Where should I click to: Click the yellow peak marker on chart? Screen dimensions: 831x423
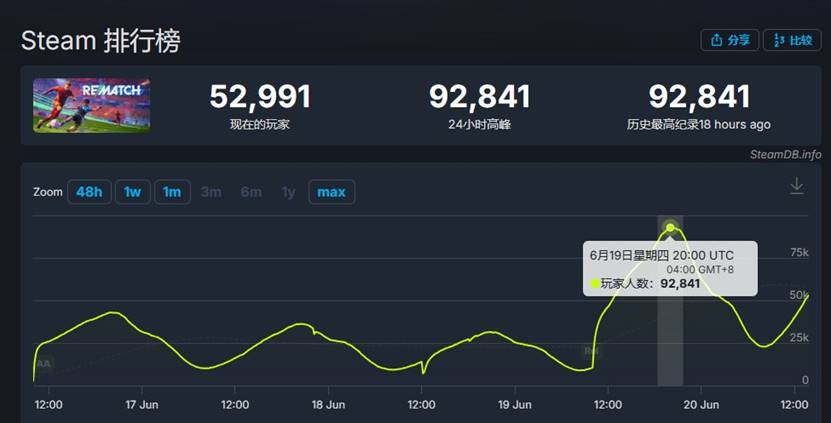click(670, 227)
